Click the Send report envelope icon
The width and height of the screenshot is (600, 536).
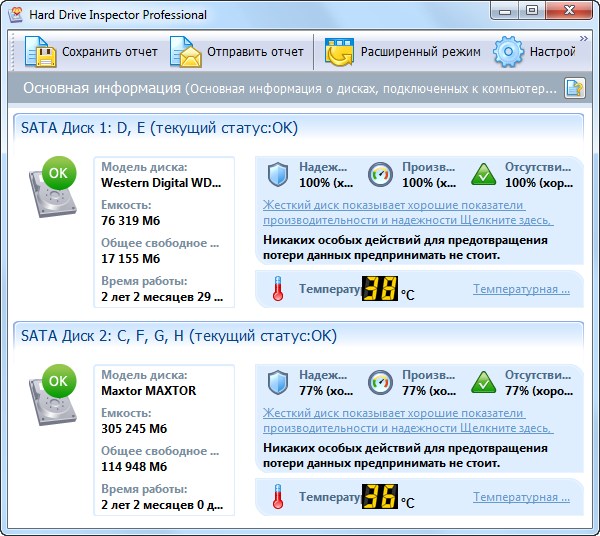tap(186, 52)
